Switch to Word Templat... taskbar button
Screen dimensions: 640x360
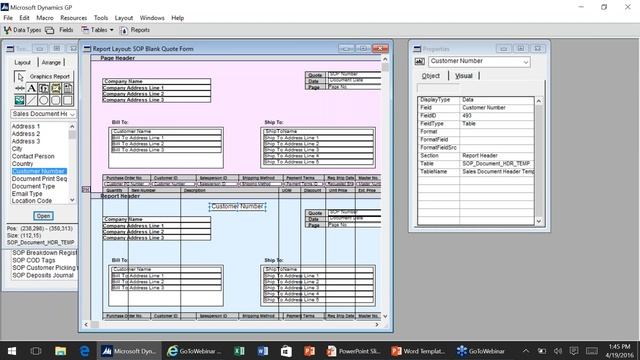click(418, 351)
